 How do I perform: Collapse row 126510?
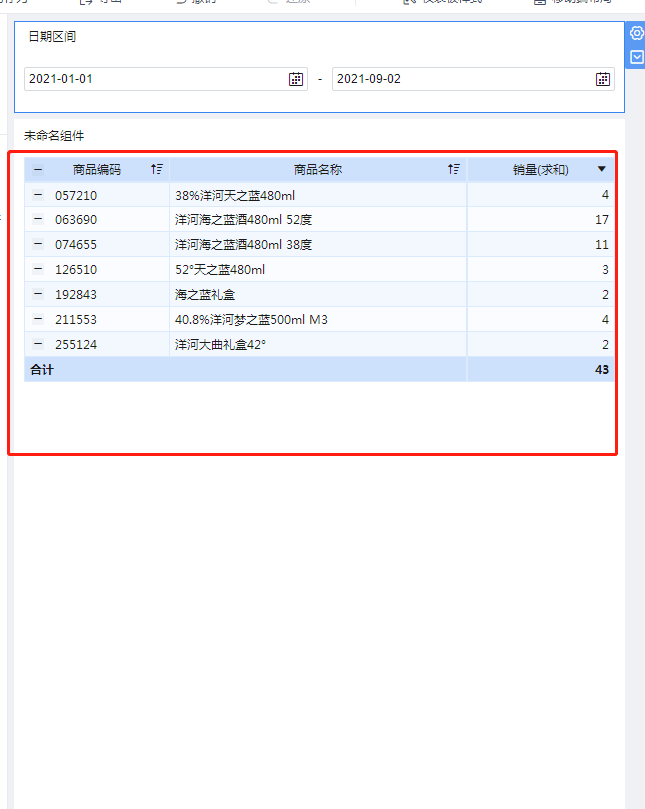[x=38, y=269]
